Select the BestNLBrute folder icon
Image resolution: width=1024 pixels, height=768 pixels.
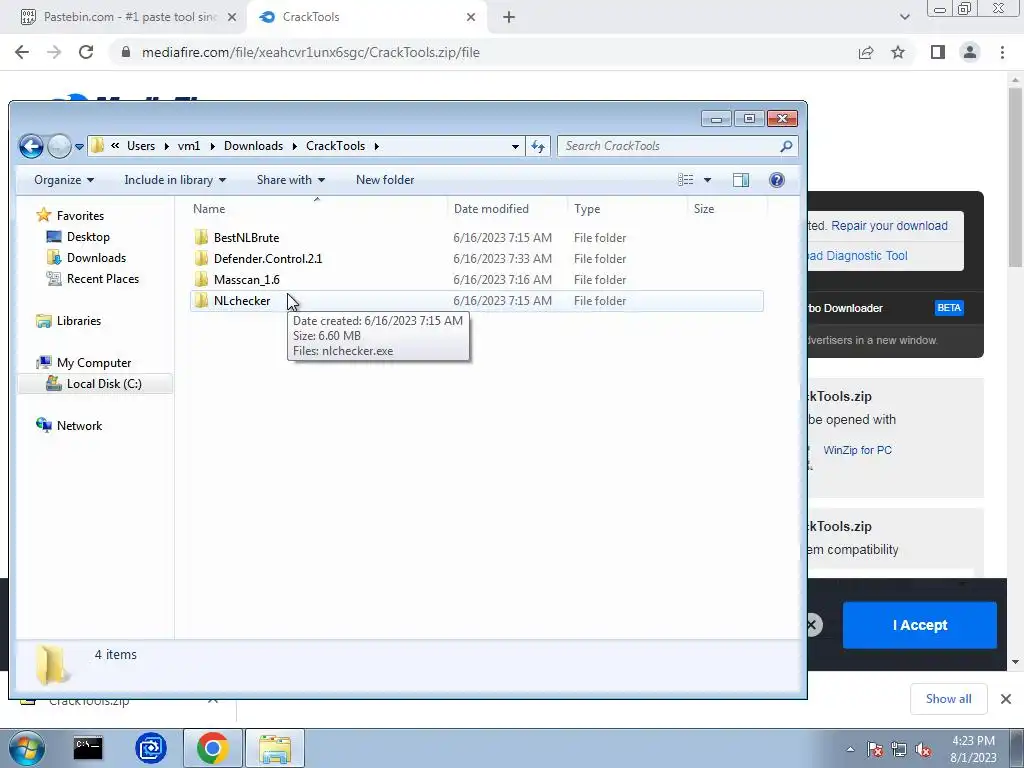[201, 237]
